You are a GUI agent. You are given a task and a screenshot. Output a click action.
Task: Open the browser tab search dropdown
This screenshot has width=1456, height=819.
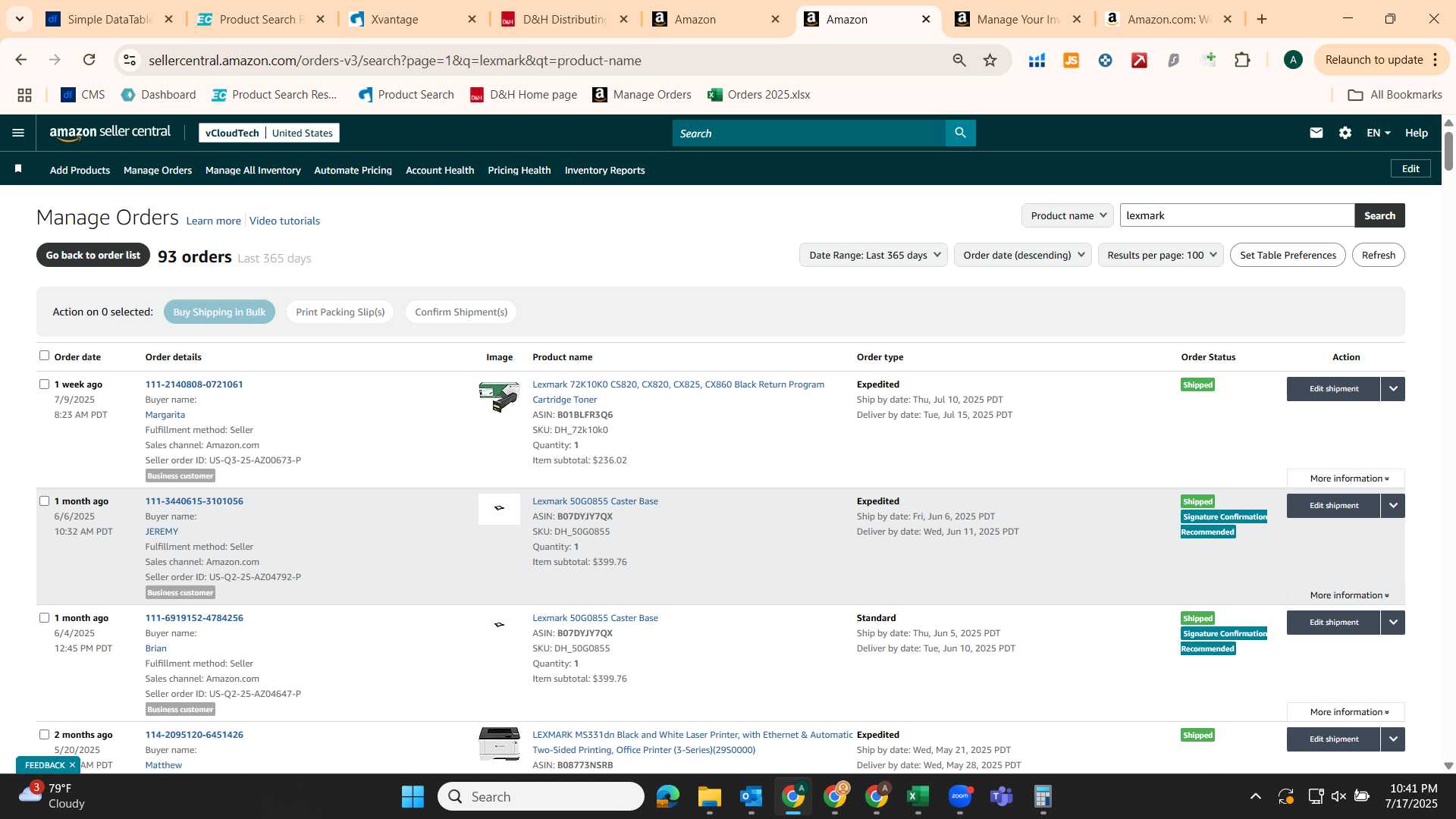pos(19,19)
